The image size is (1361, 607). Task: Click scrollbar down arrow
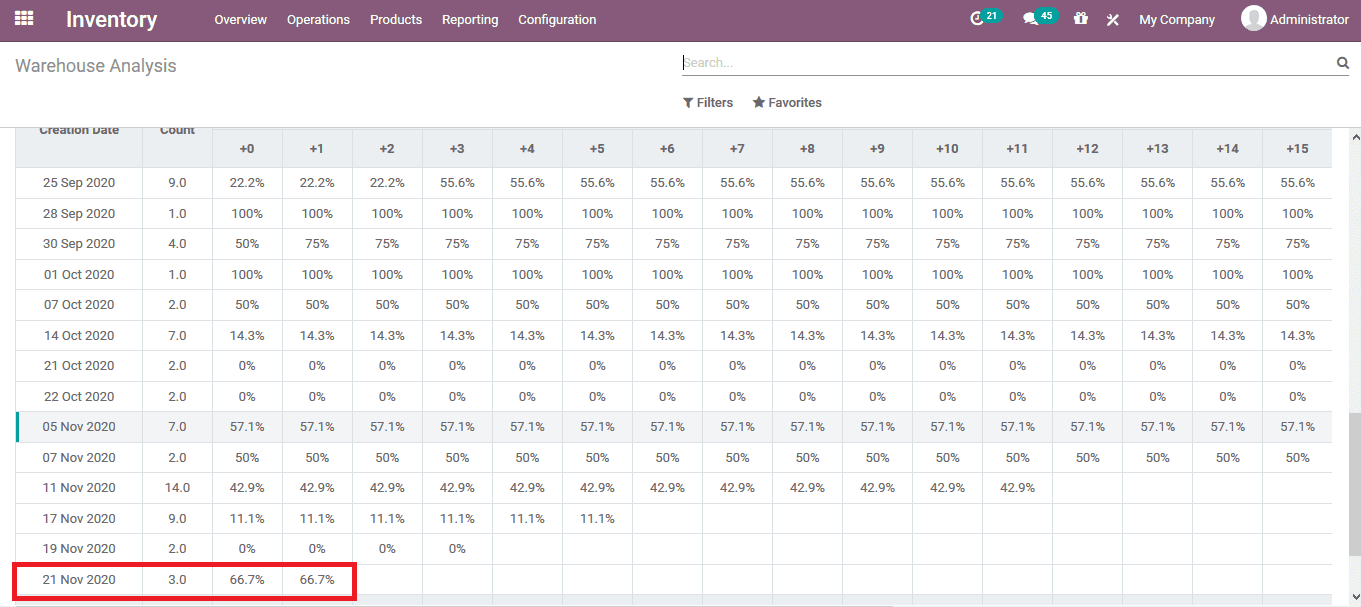(1355, 597)
